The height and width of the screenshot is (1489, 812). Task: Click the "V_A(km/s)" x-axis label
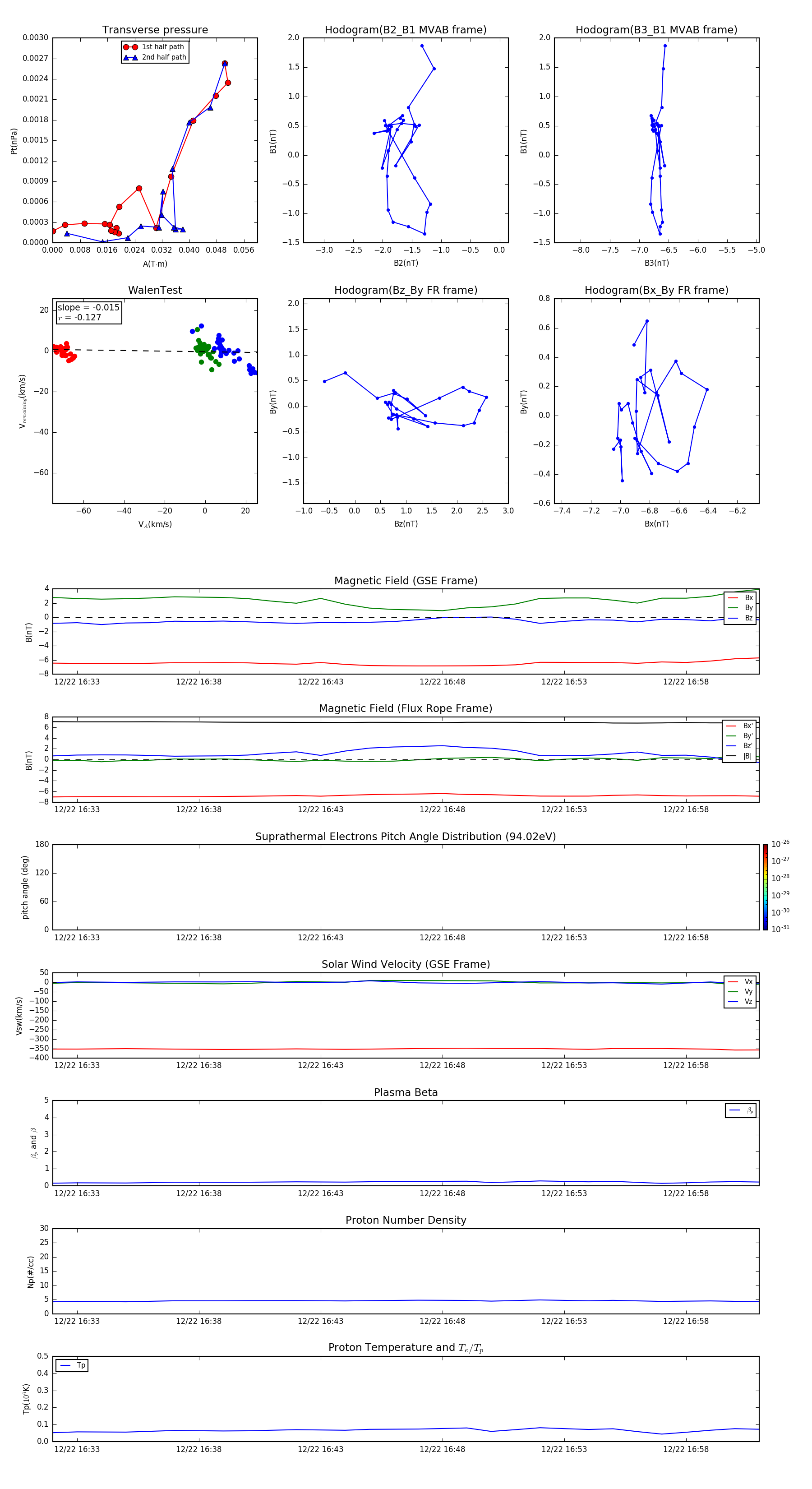pos(155,524)
